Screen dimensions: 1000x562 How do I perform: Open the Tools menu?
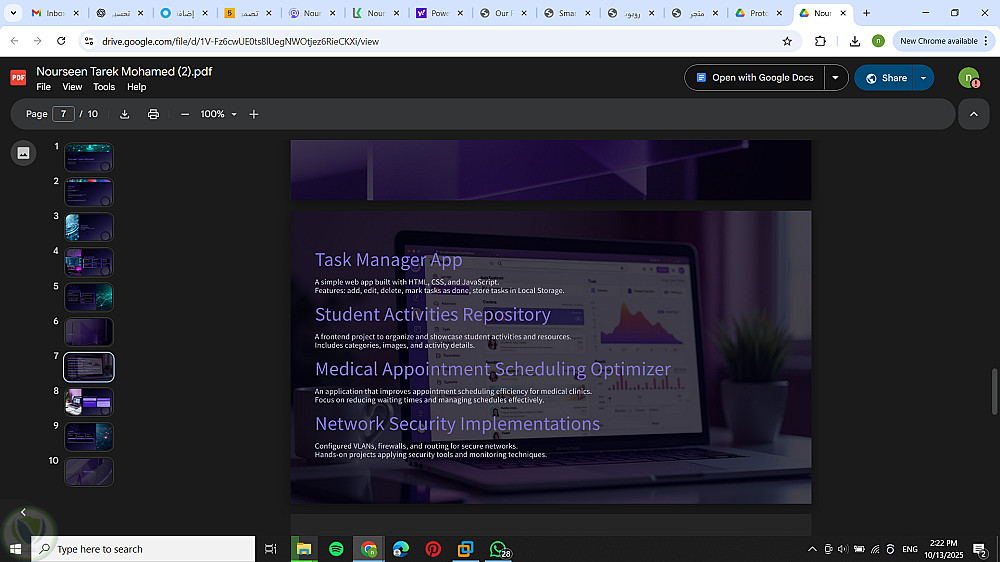pyautogui.click(x=104, y=87)
